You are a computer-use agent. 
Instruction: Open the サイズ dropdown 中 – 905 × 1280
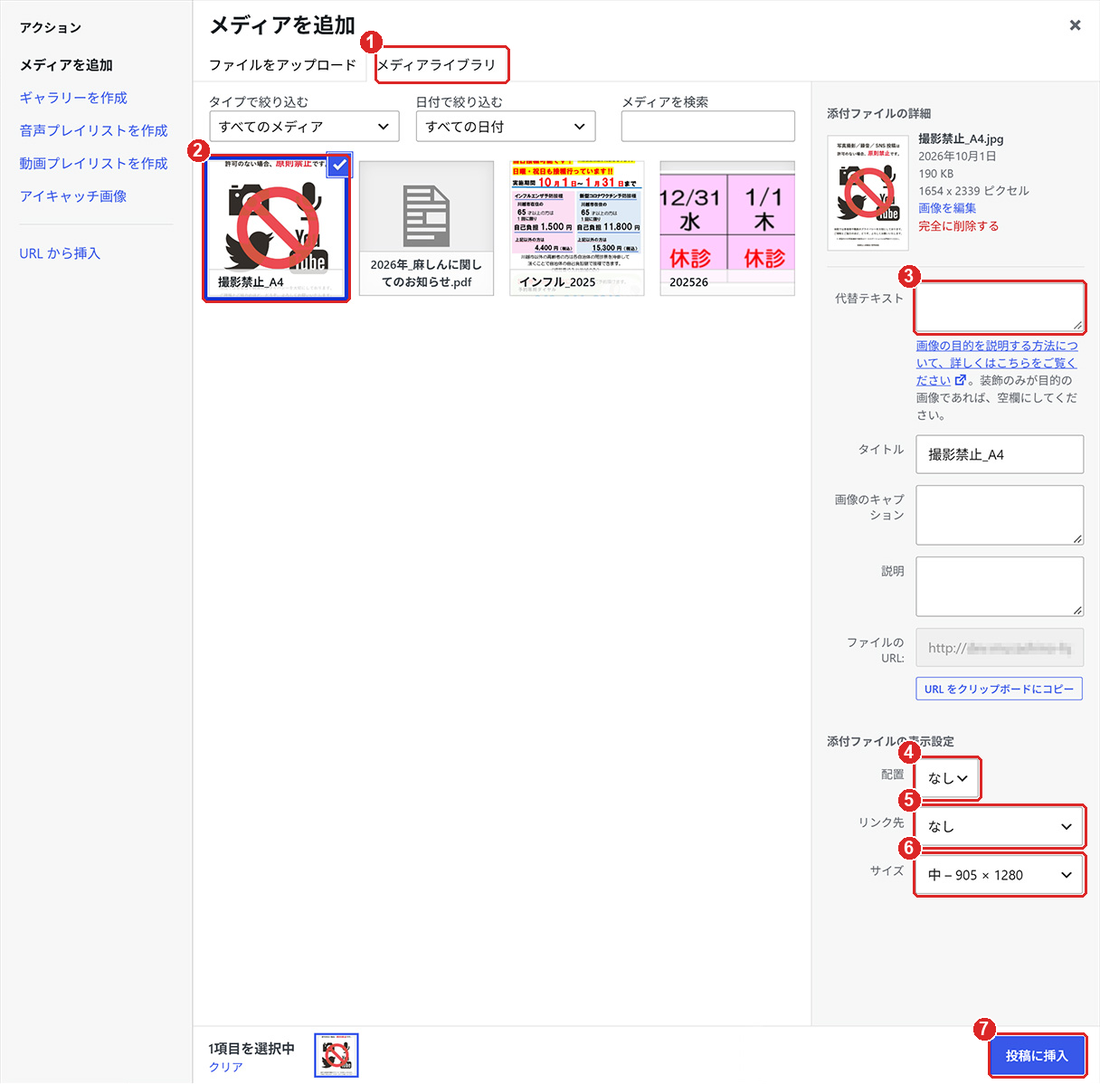pyautogui.click(x=1000, y=875)
